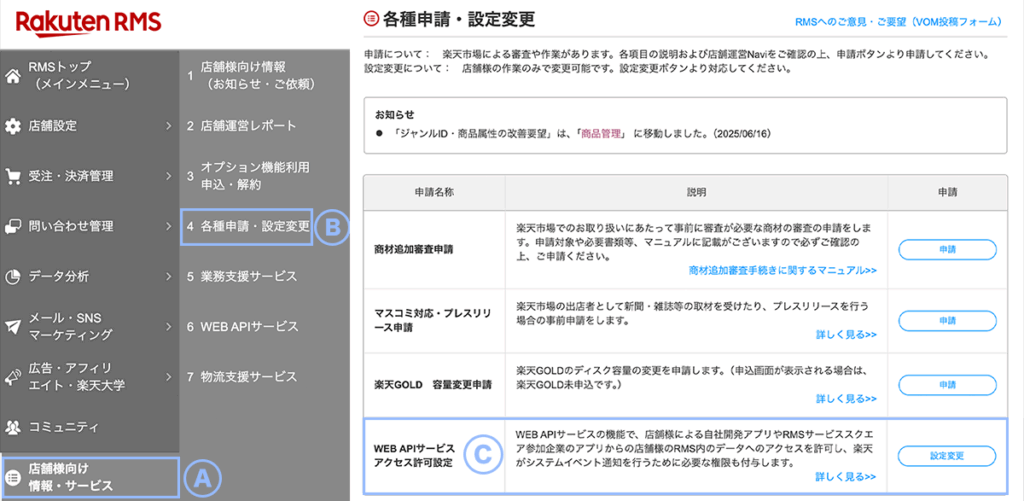
Task: Expand the データ分析 chevron arrow
Action: pyautogui.click(x=168, y=276)
